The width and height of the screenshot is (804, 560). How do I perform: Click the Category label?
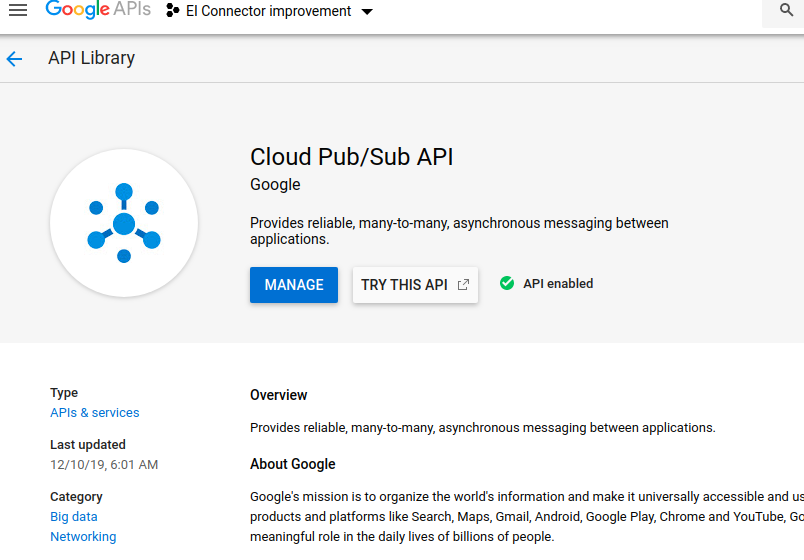[x=76, y=497]
